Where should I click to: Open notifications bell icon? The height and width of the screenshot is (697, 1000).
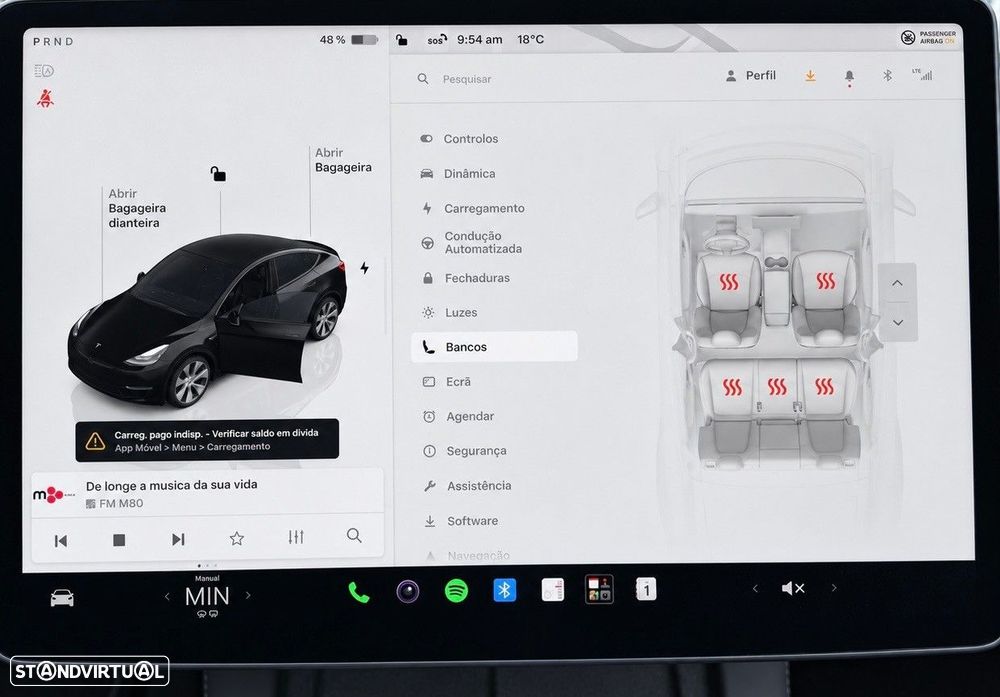coord(849,77)
